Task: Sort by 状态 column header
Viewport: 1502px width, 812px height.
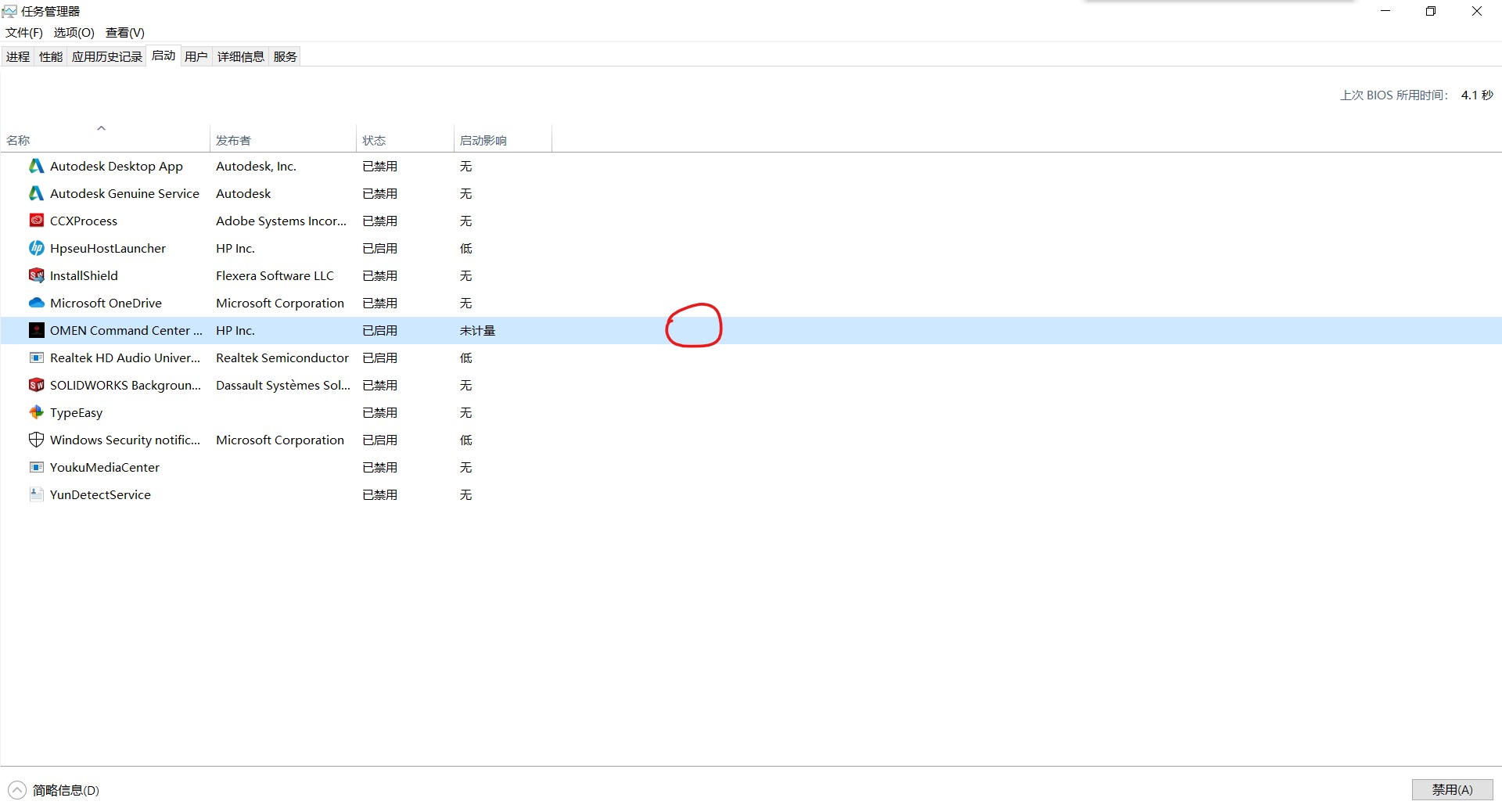Action: [374, 140]
